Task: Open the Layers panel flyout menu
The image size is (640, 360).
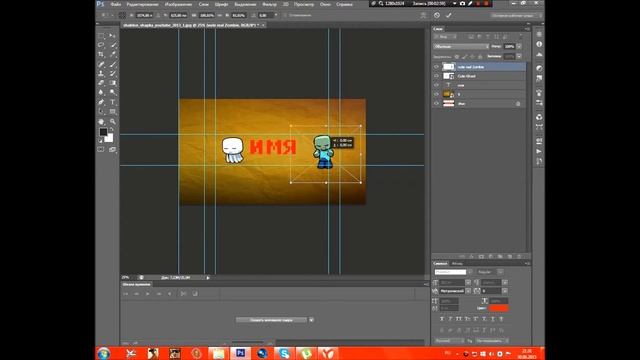Action: click(x=527, y=29)
